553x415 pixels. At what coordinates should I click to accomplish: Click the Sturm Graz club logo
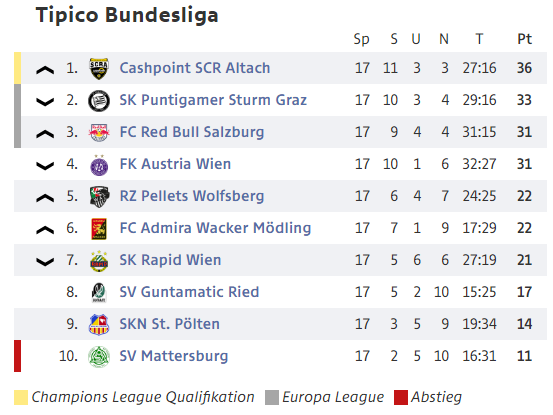tap(99, 100)
